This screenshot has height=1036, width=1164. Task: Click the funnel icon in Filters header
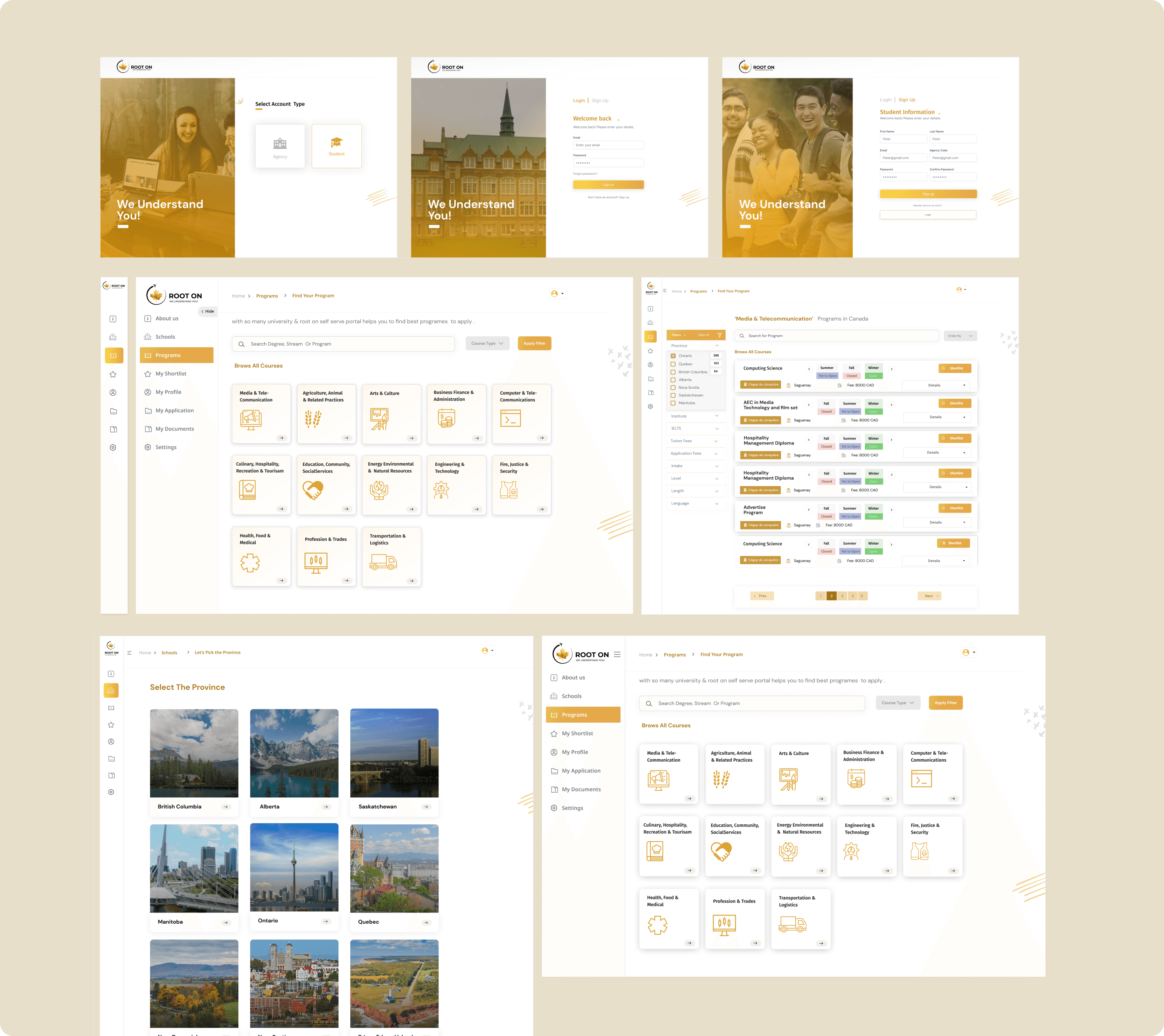tap(719, 335)
